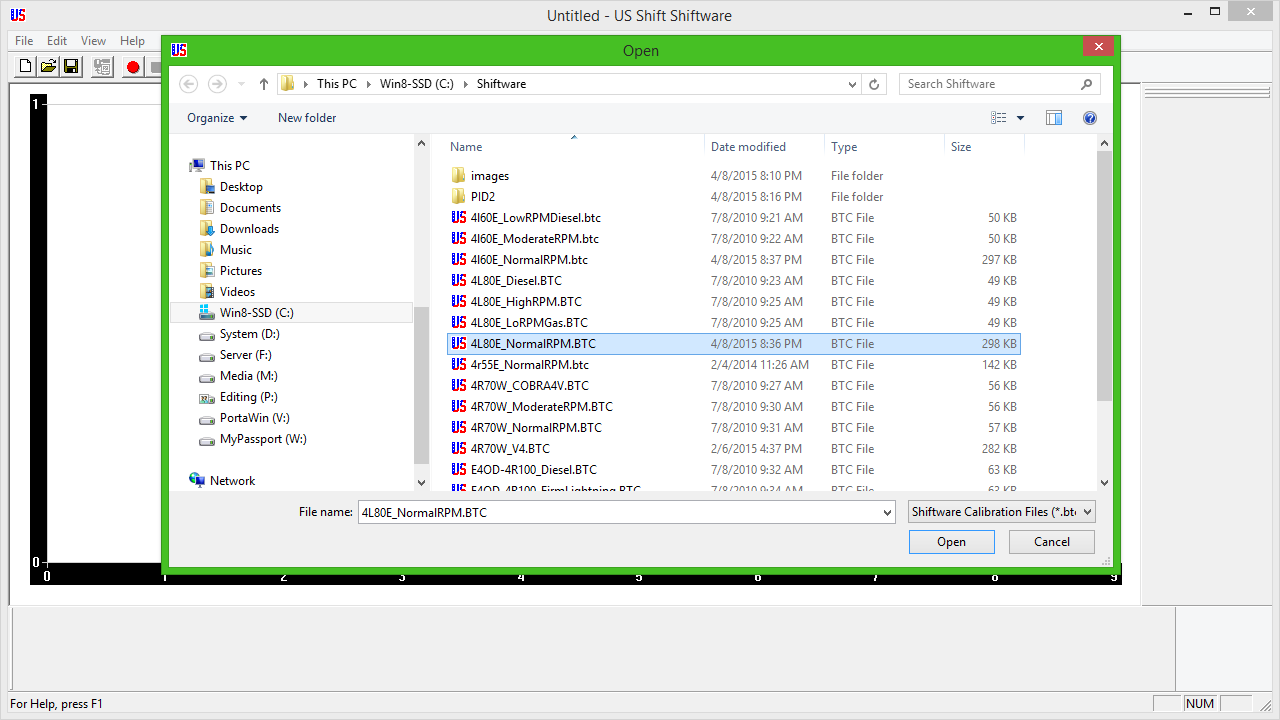Click the Save floppy disk toolbar icon

click(71, 67)
